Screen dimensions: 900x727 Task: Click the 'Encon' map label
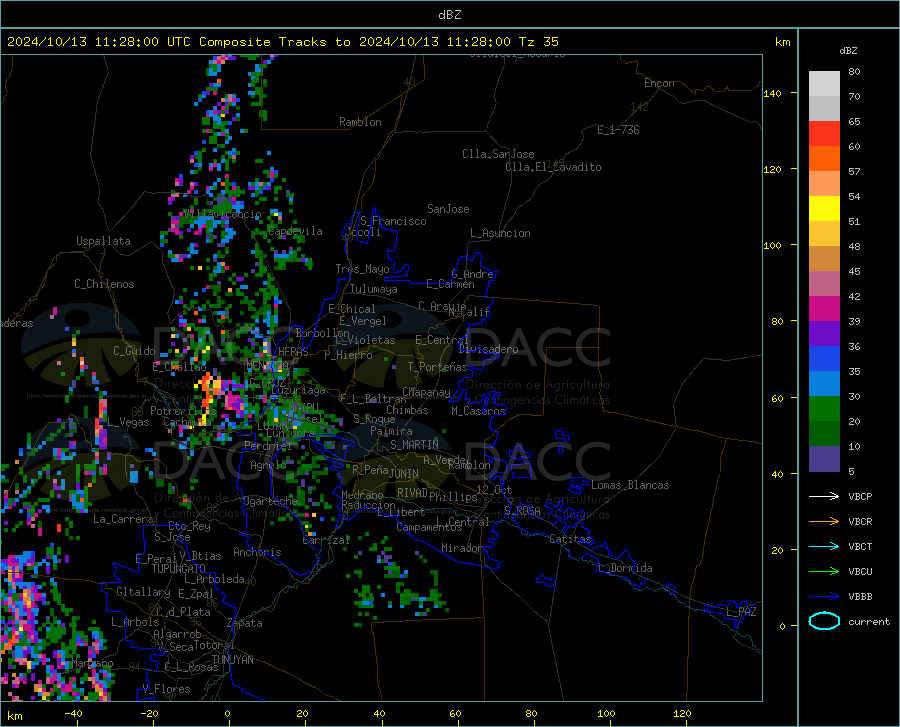(659, 83)
